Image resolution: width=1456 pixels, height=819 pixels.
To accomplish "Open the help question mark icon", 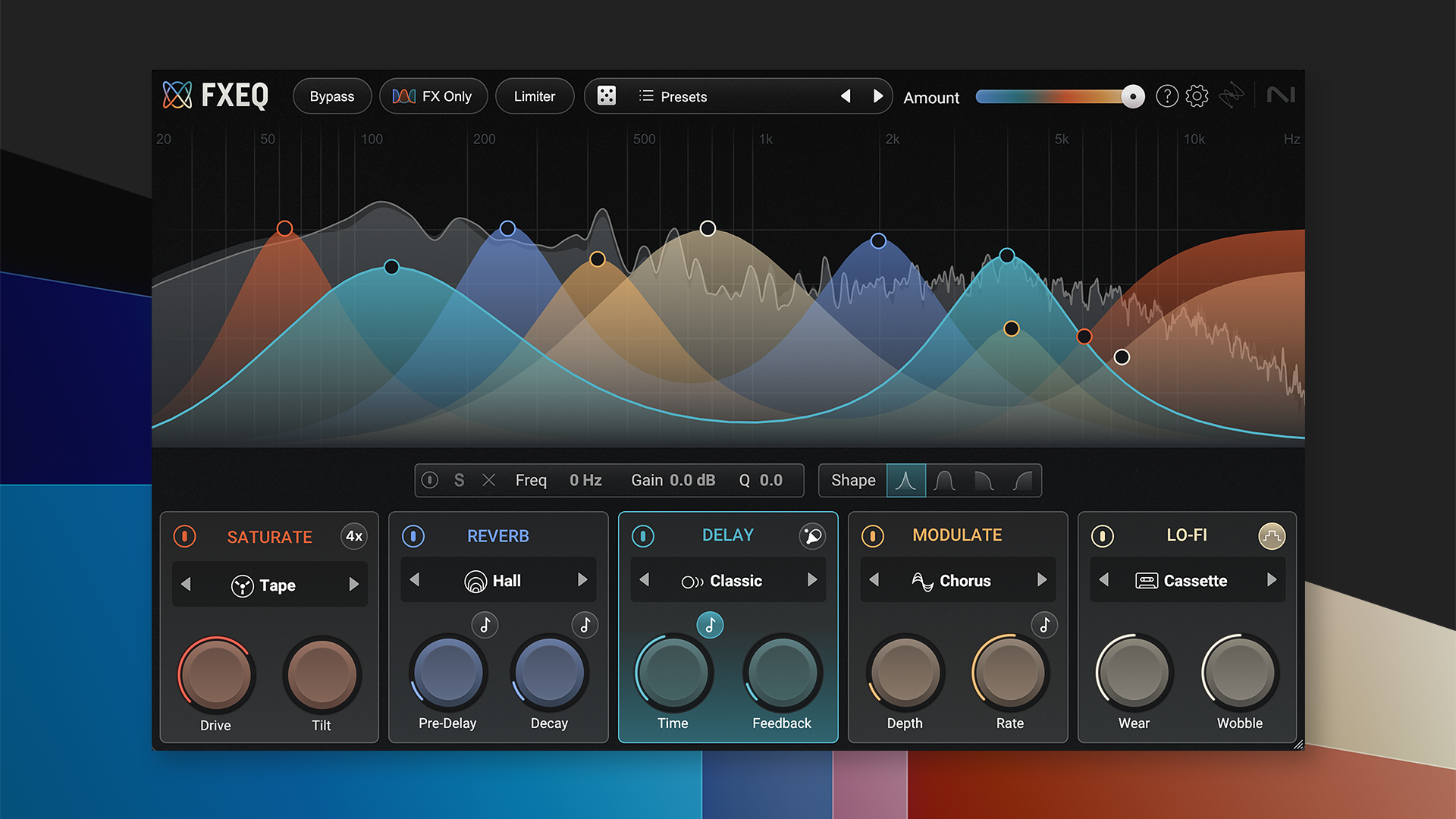I will coord(1166,96).
